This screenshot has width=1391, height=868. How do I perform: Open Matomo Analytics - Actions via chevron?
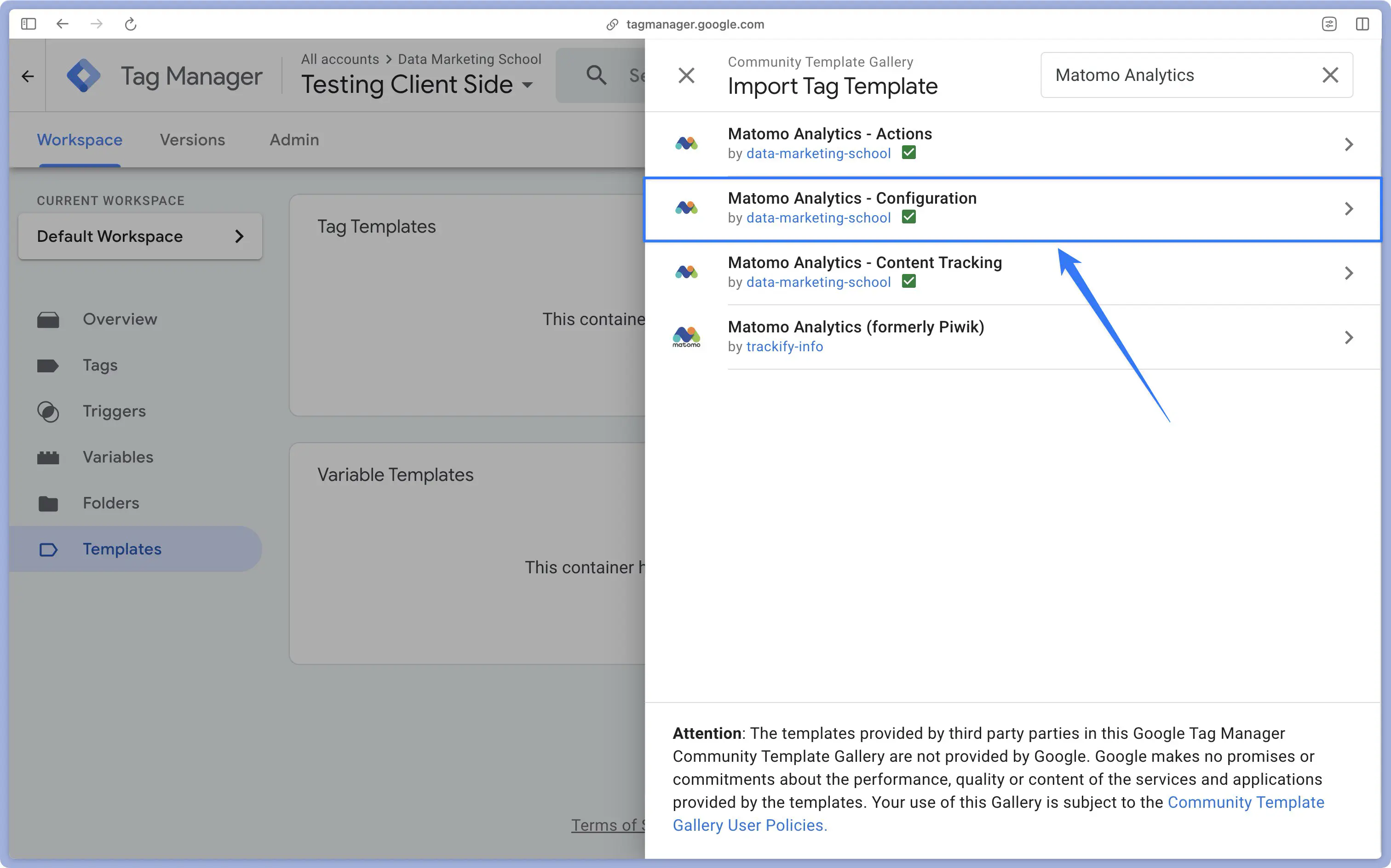1349,144
